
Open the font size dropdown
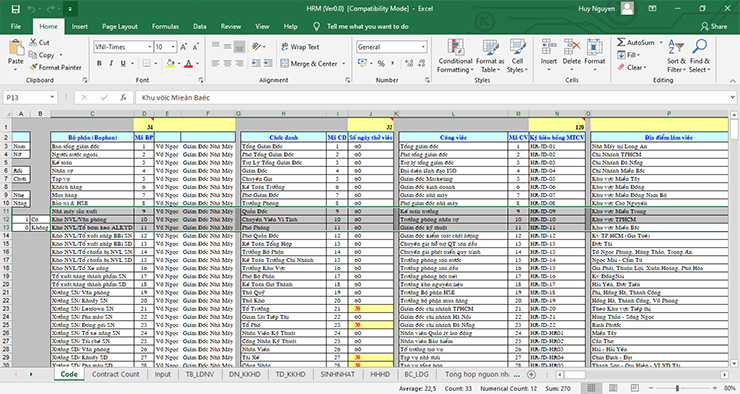(x=173, y=47)
